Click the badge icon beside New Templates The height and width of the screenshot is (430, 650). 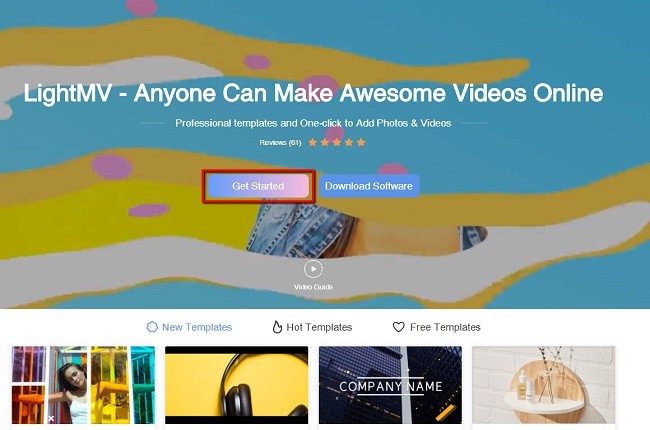tap(152, 327)
